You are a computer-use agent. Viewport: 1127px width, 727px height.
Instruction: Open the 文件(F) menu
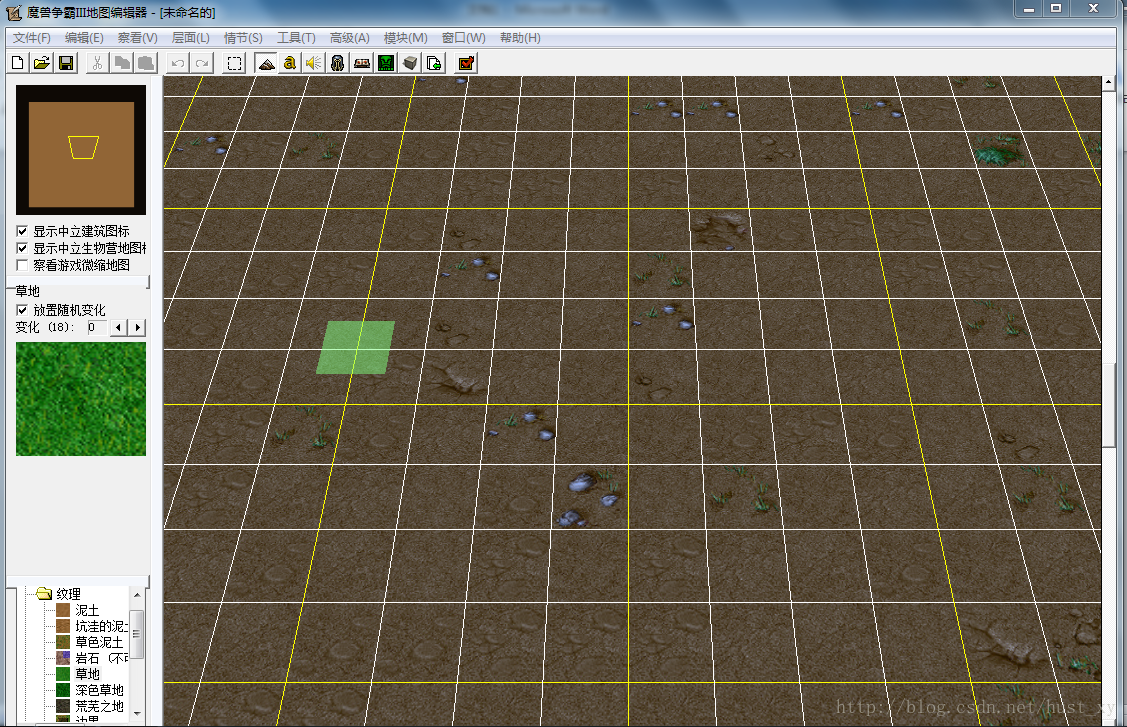pos(32,37)
